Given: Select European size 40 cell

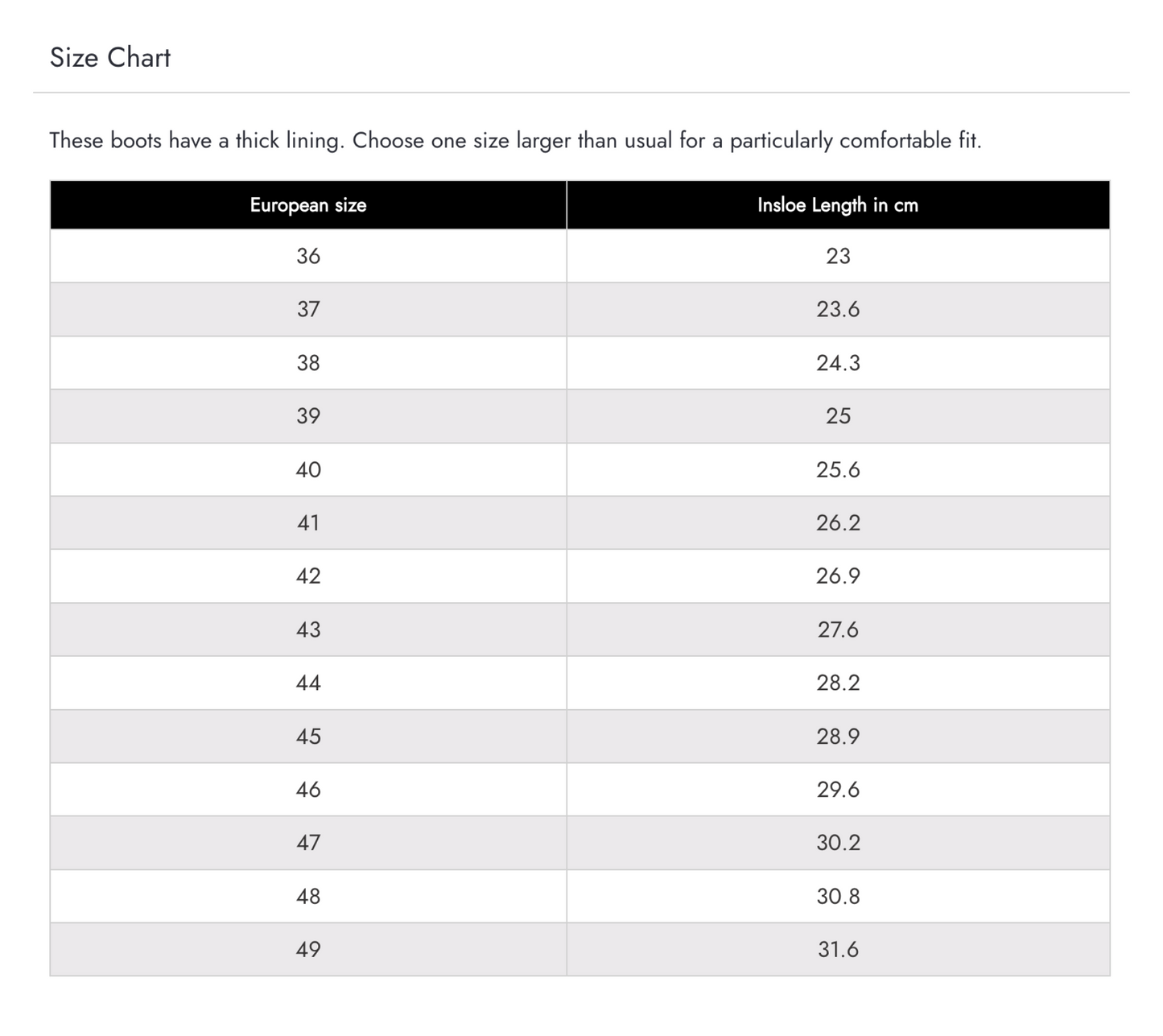Looking at the screenshot, I should tap(308, 469).
